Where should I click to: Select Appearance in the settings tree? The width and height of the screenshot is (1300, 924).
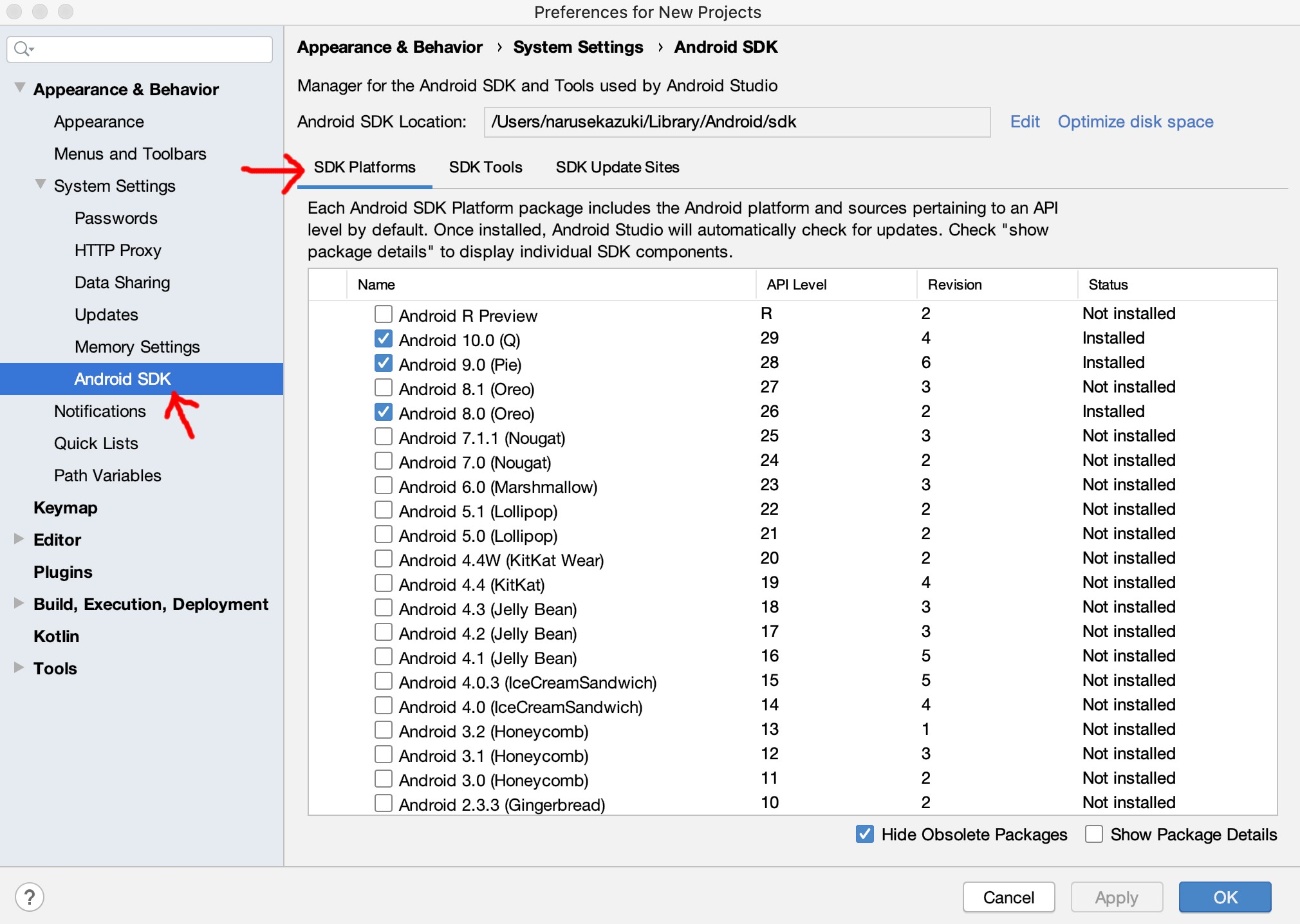(99, 121)
